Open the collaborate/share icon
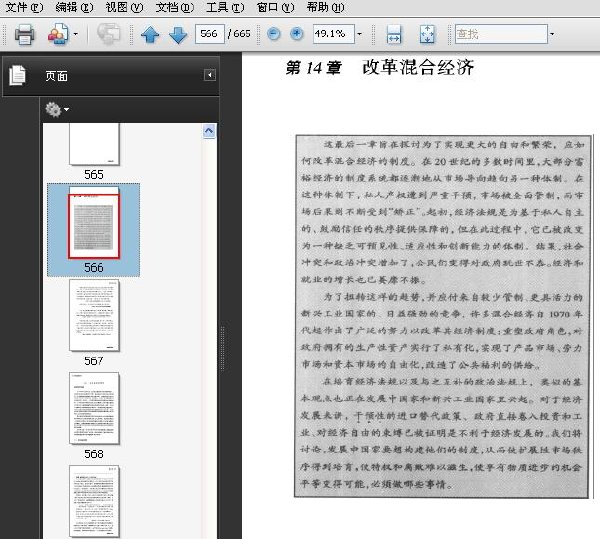 click(x=58, y=34)
